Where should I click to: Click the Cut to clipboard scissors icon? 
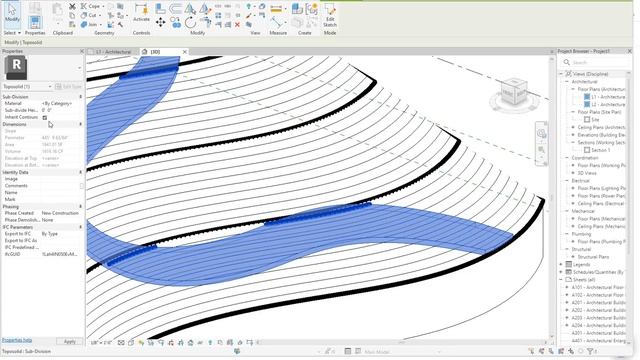(x=72, y=6)
